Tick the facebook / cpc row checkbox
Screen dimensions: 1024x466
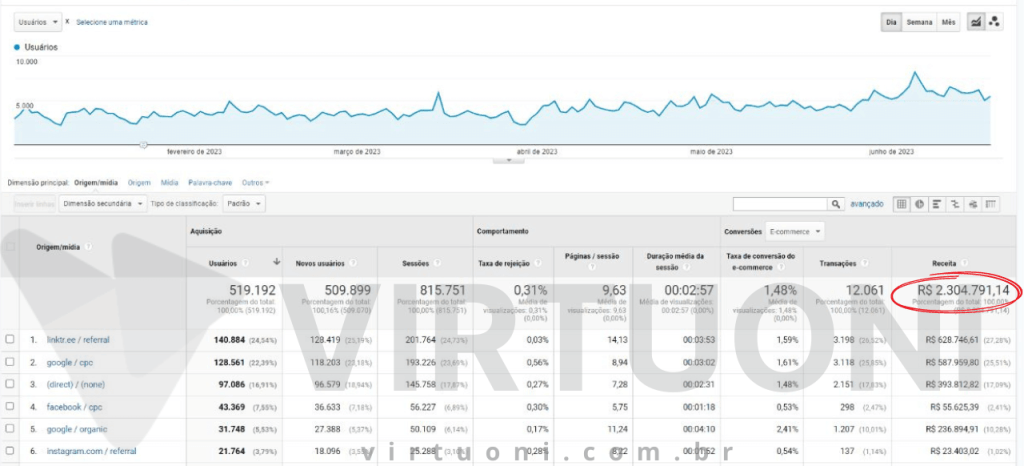click(10, 407)
